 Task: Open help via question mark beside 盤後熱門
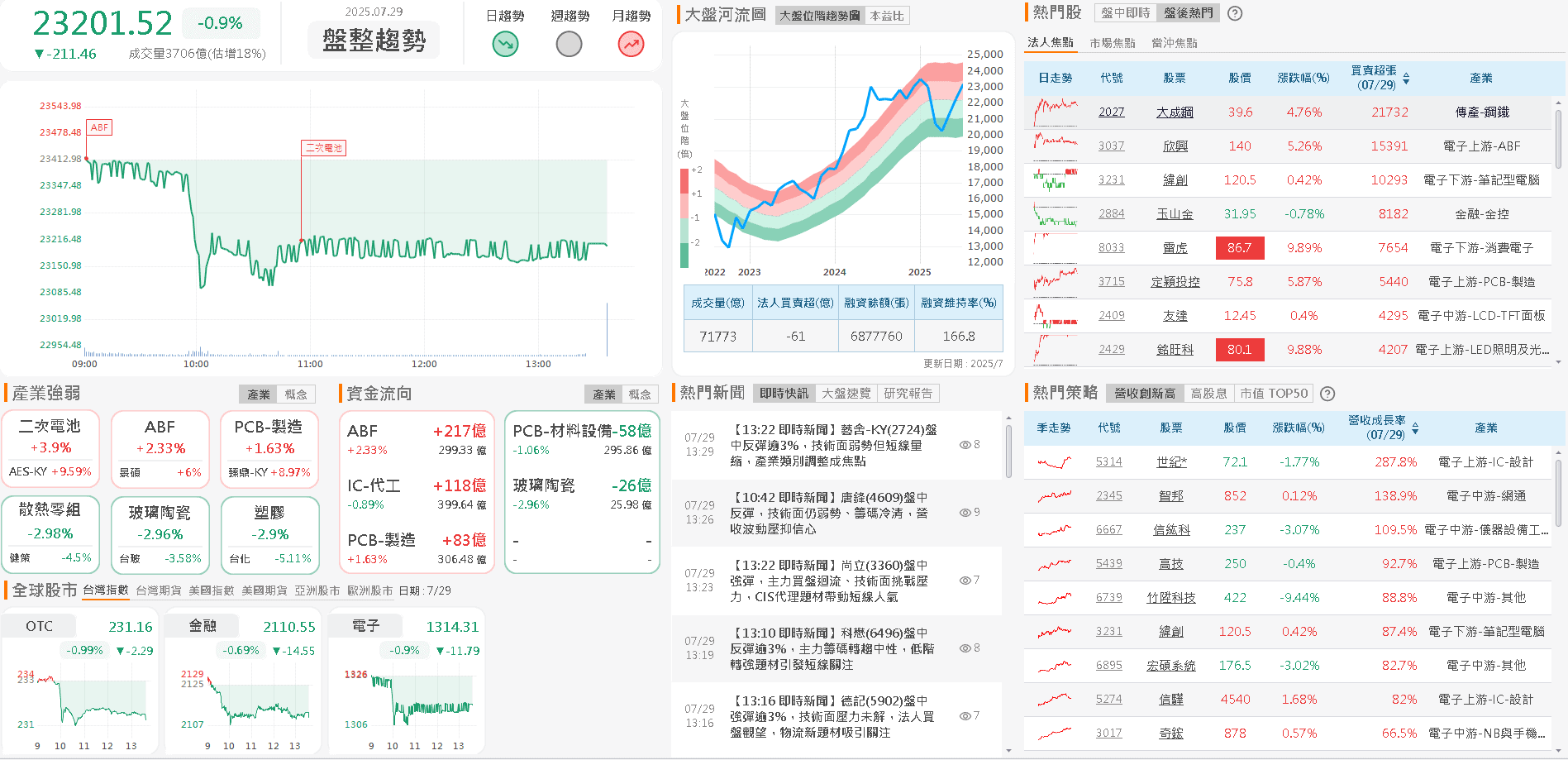pyautogui.click(x=1234, y=12)
